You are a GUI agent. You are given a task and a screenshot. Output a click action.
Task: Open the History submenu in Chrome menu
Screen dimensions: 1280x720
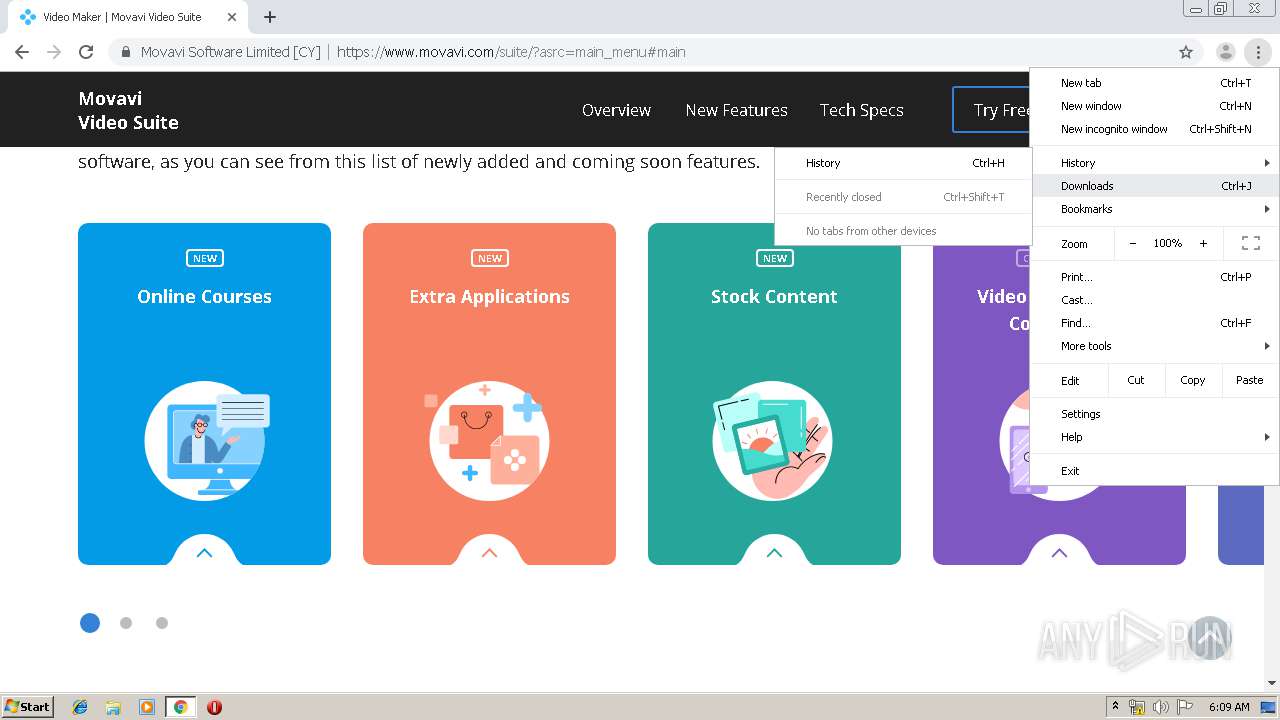click(x=1155, y=163)
